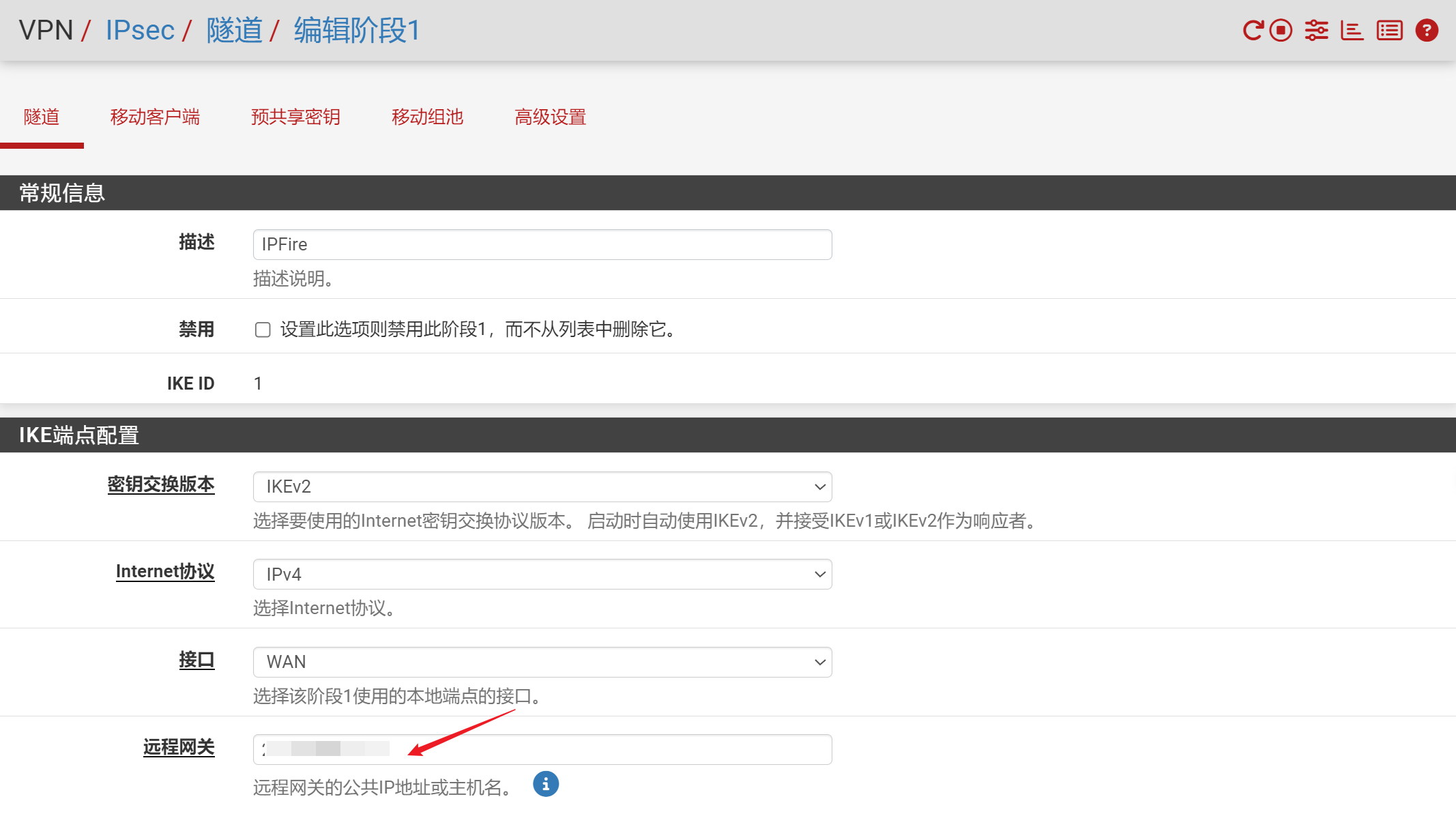
Task: Click the 隧道 breadcrumb link
Action: coord(234,31)
